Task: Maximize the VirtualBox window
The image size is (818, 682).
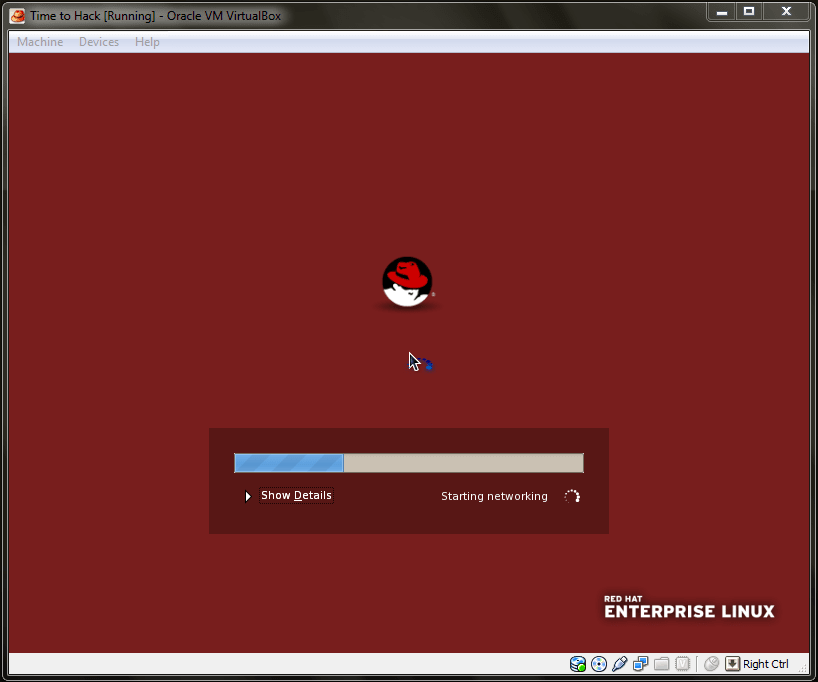Action: (749, 12)
